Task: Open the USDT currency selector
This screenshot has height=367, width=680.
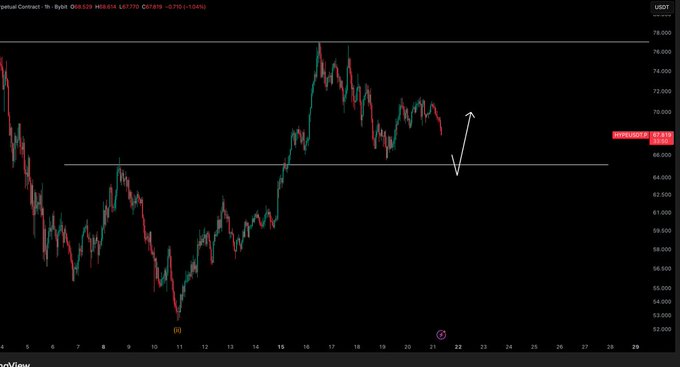Action: tap(662, 7)
